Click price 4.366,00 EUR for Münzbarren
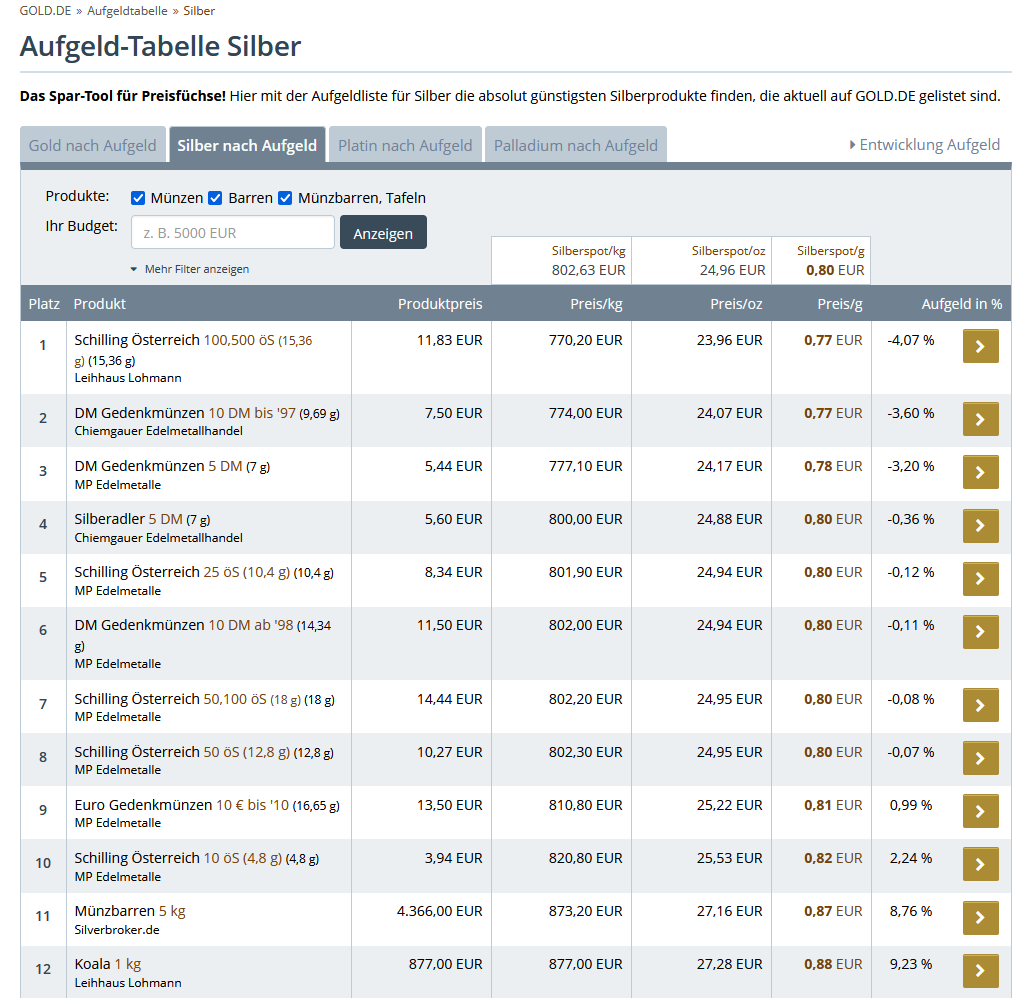Image resolution: width=1018 pixels, height=998 pixels. click(440, 911)
